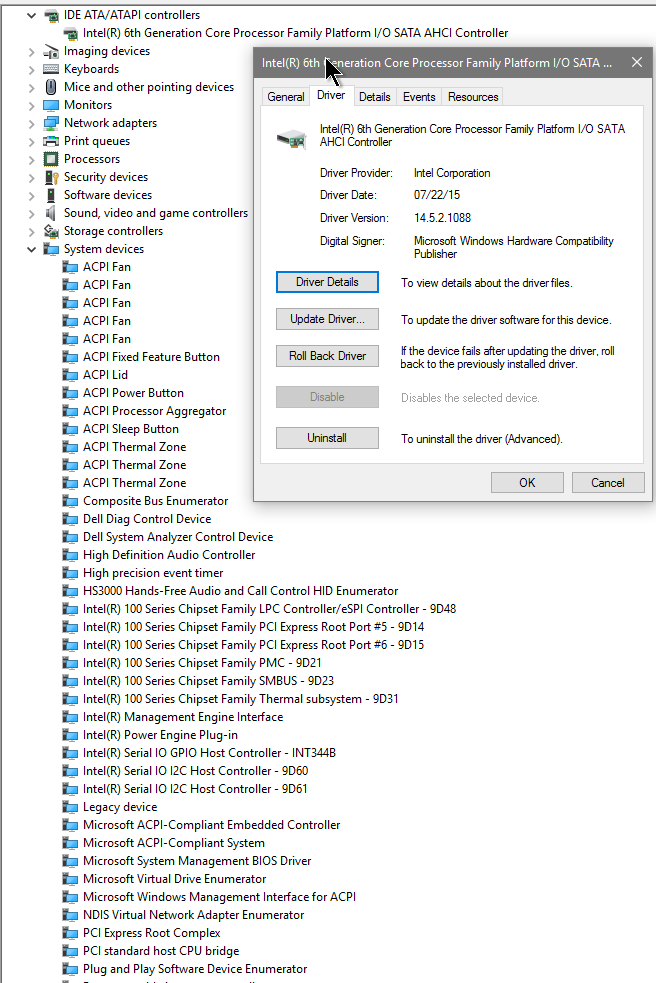This screenshot has height=983, width=656.
Task: Click the driver version 14.5.2.1088 text
Action: pyautogui.click(x=442, y=218)
